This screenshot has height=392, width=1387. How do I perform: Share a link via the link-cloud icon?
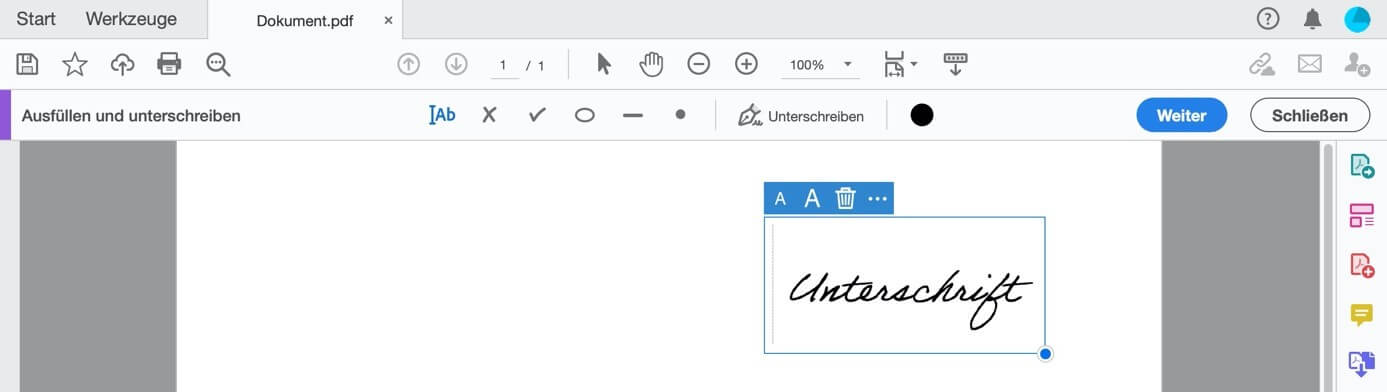(1262, 64)
